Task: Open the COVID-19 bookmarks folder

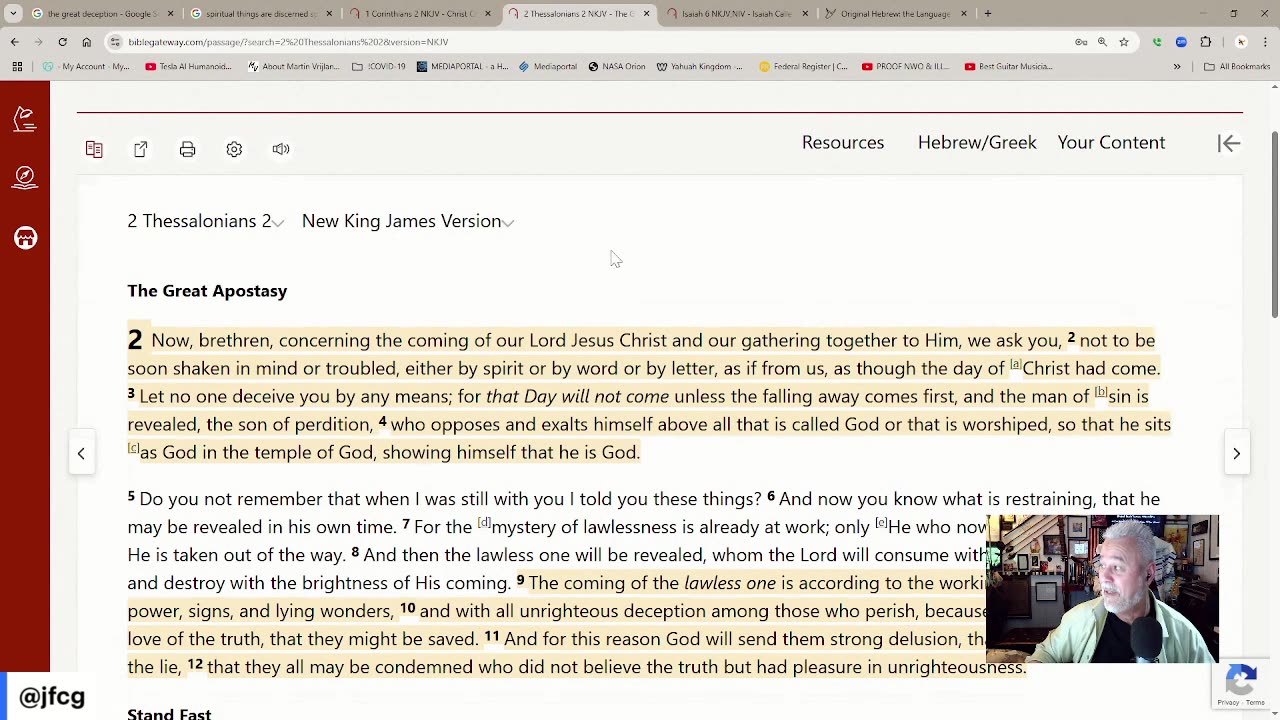Action: [x=378, y=67]
